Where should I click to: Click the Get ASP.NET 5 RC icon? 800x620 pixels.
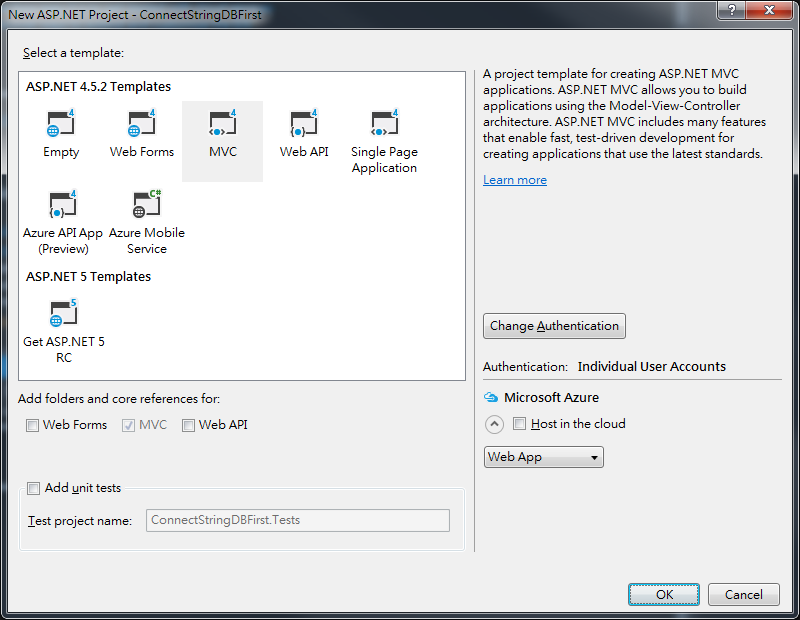pyautogui.click(x=63, y=313)
